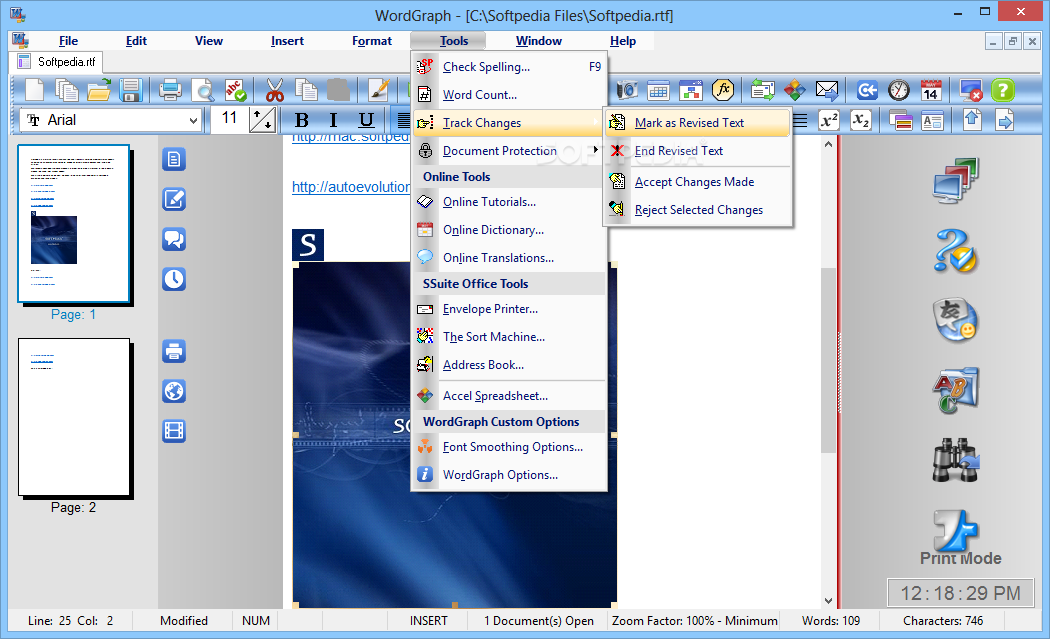Click the blue right-arrow page icon
Screen dimensions: 1050x639
tap(1004, 121)
